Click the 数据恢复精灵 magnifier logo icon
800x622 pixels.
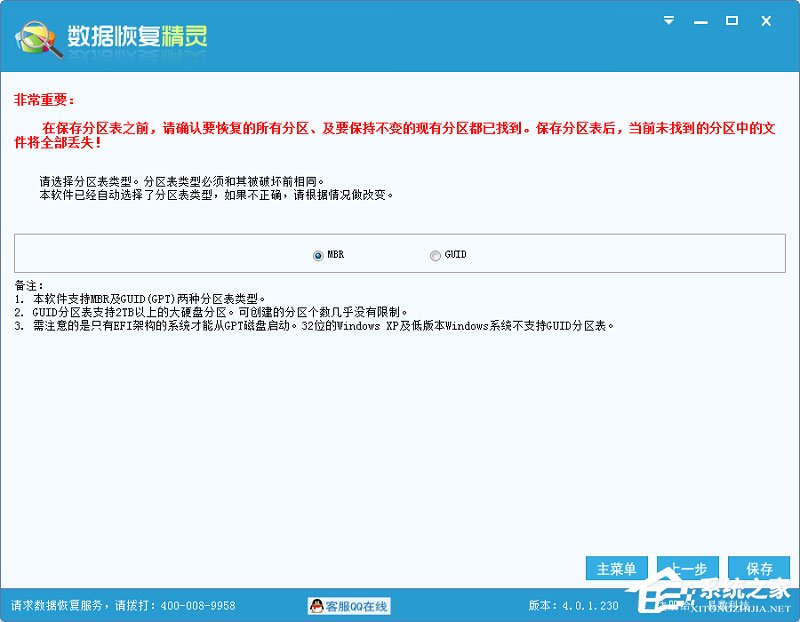39,39
